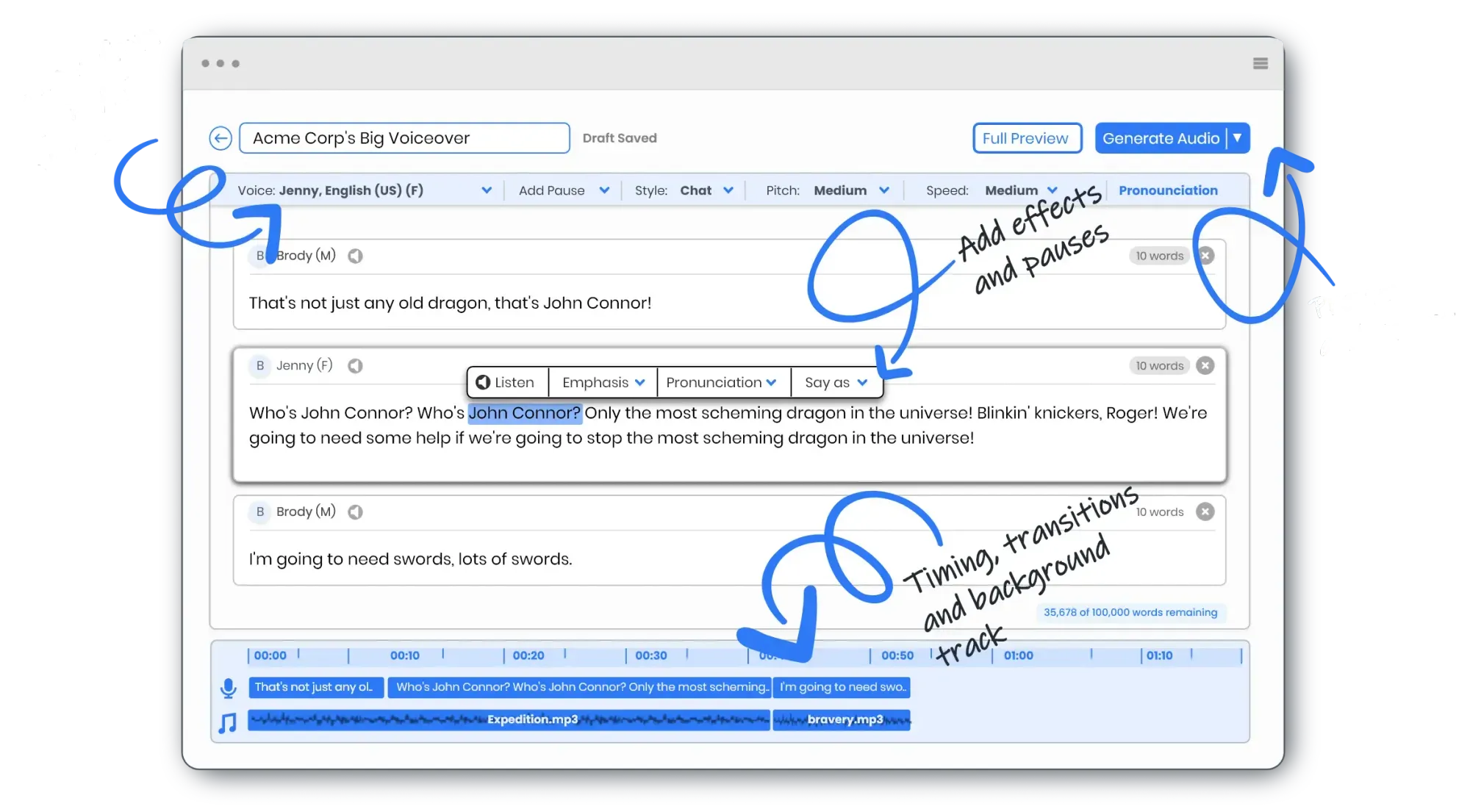
Task: Open the Pronounciation link in toolbar
Action: (x=1167, y=190)
